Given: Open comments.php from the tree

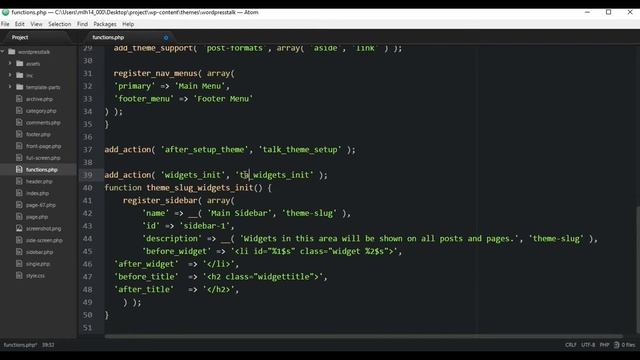Looking at the screenshot, I should pos(43,123).
